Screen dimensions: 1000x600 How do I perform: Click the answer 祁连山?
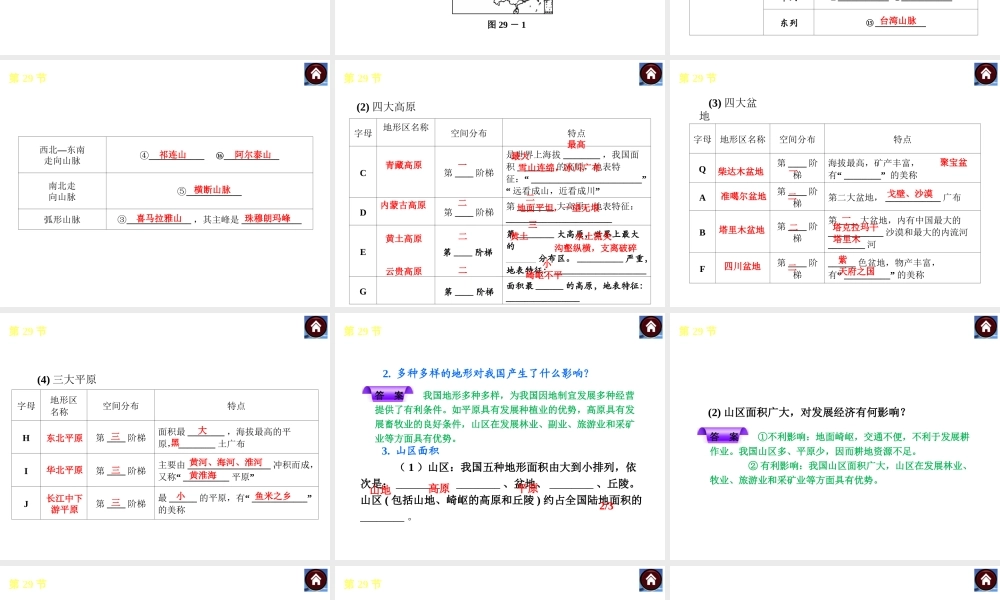pyautogui.click(x=172, y=155)
